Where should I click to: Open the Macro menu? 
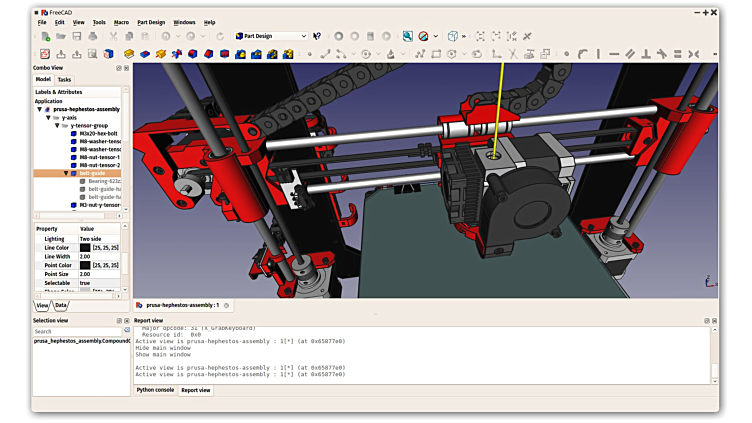point(121,22)
